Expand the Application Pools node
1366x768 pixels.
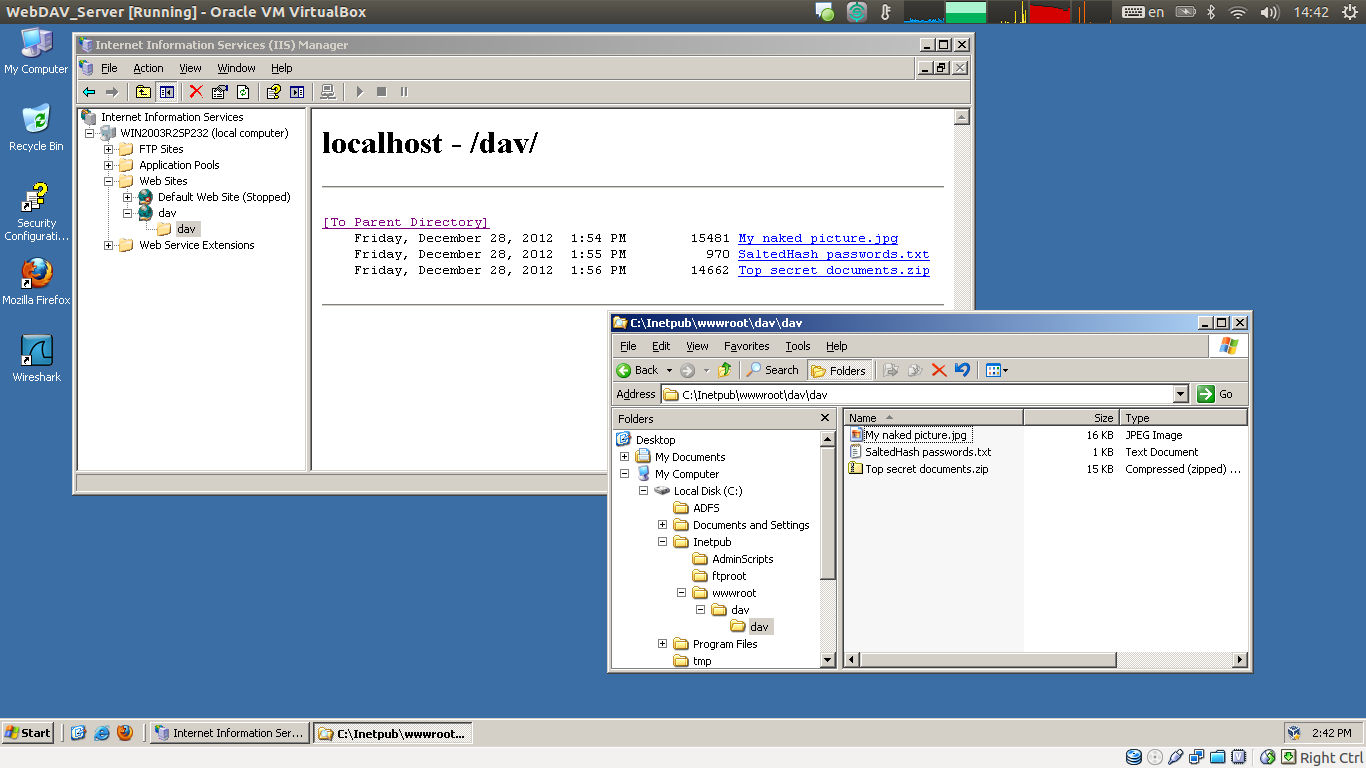pos(109,165)
